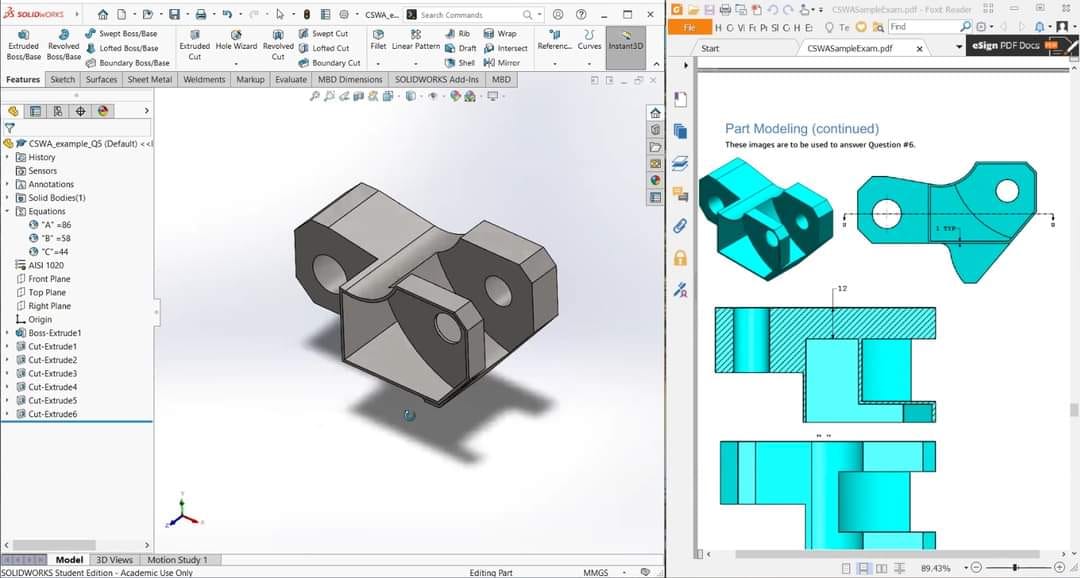Toggle the Instant3D button
Image resolution: width=1080 pixels, height=578 pixels.
(x=625, y=41)
